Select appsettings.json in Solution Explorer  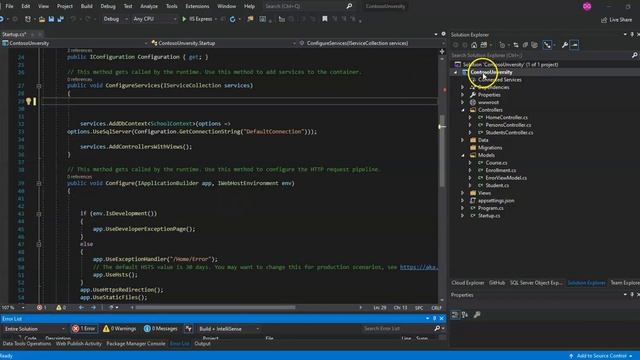click(496, 200)
